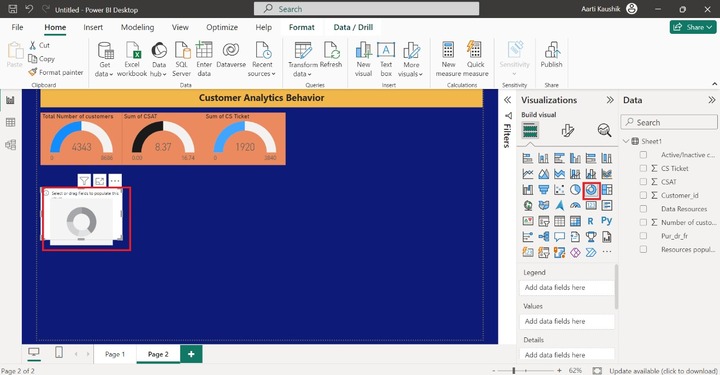Expand the Filters pane
Screen dimensions: 720x375
507,100
